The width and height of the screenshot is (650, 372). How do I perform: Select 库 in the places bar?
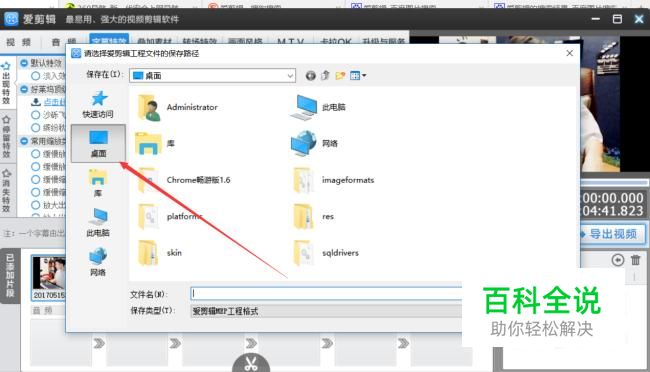(98, 183)
